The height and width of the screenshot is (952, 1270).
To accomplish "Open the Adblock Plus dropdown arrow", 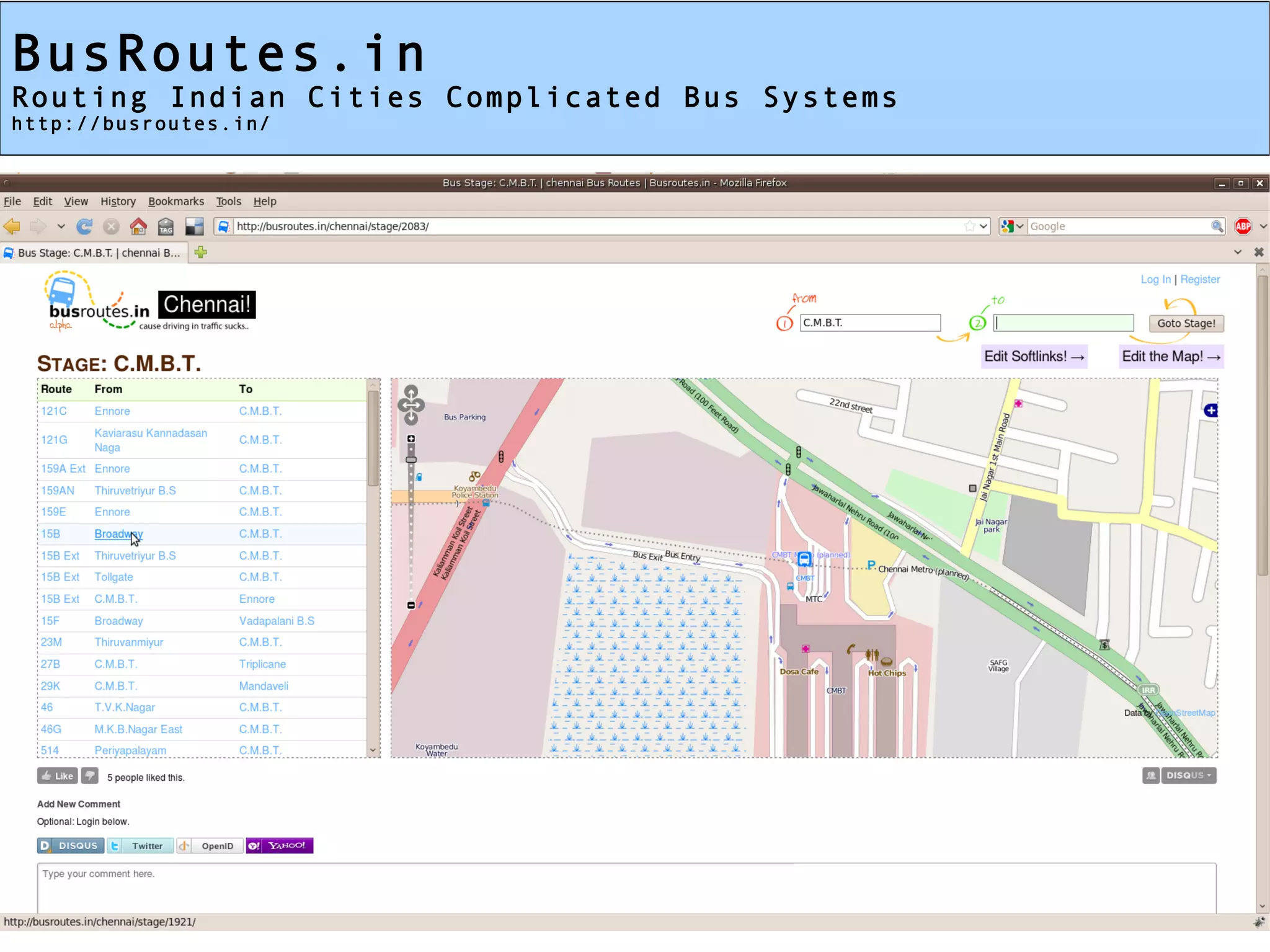I will pos(1263,226).
